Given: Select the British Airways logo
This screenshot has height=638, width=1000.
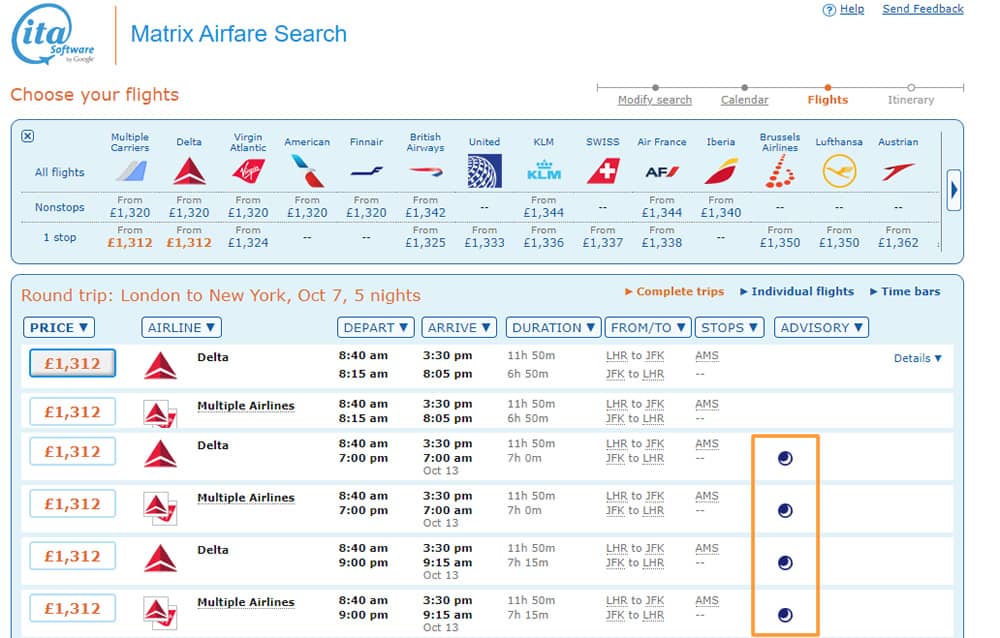Looking at the screenshot, I should click(425, 171).
